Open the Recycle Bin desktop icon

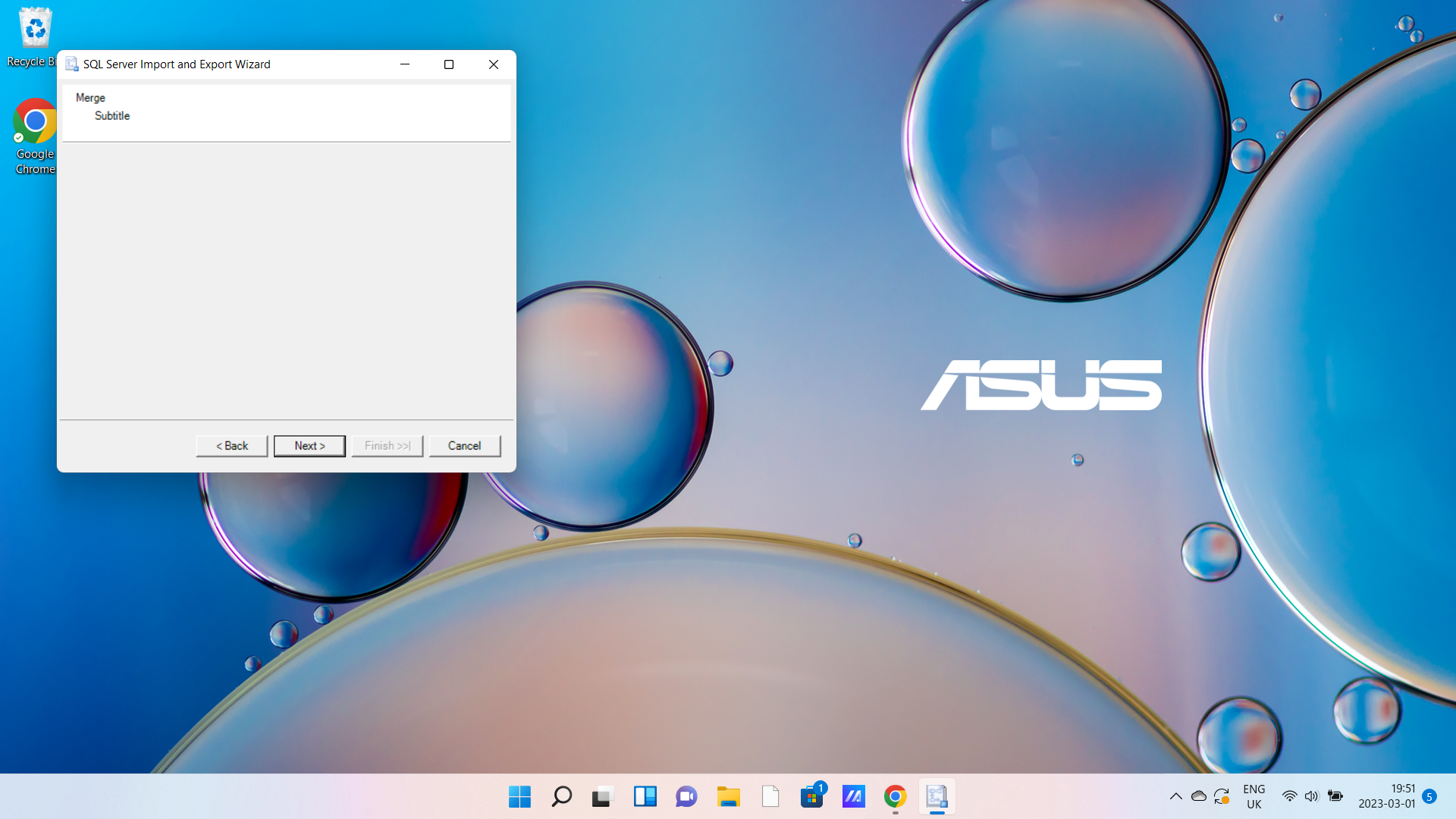(x=33, y=36)
